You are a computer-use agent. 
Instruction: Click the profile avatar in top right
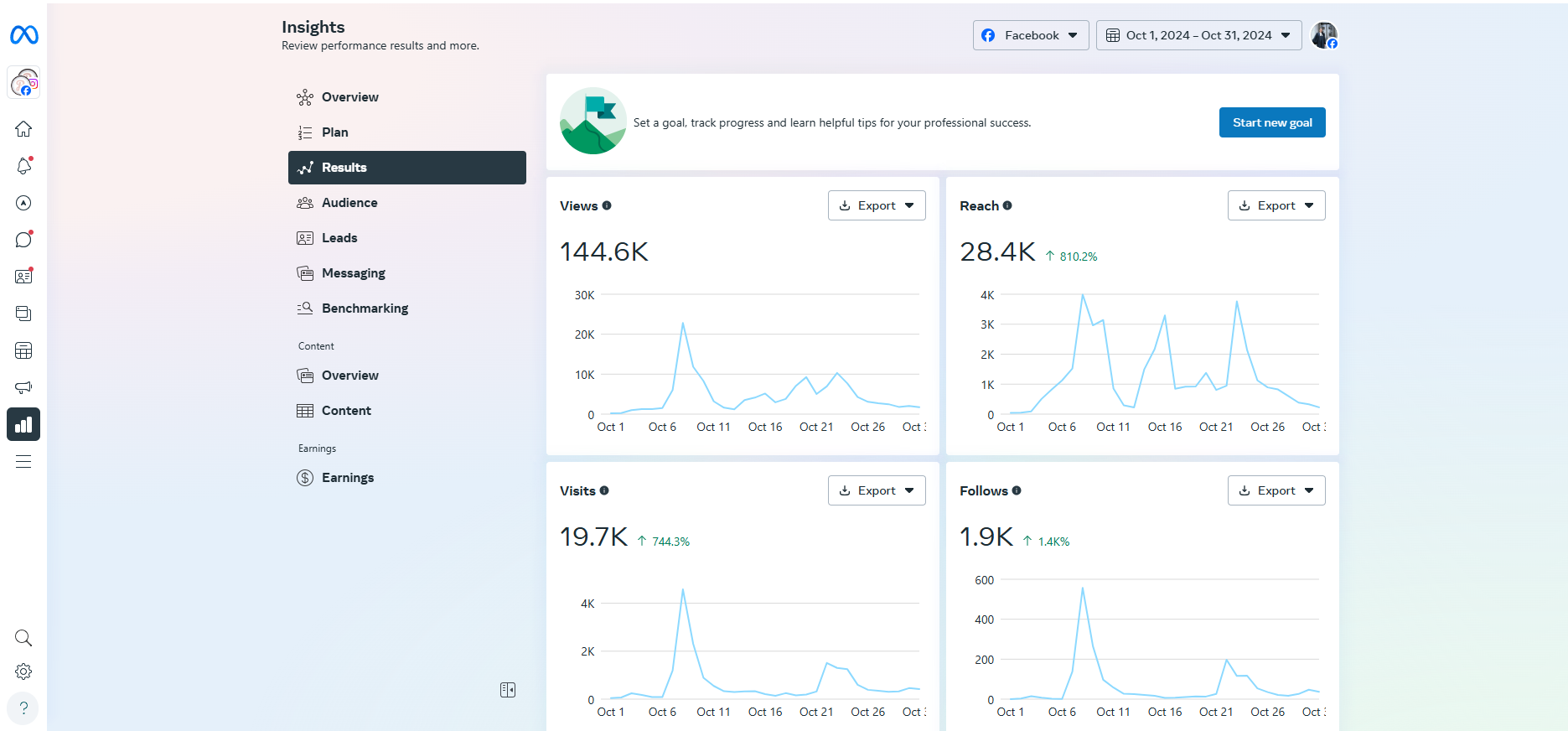[x=1323, y=35]
